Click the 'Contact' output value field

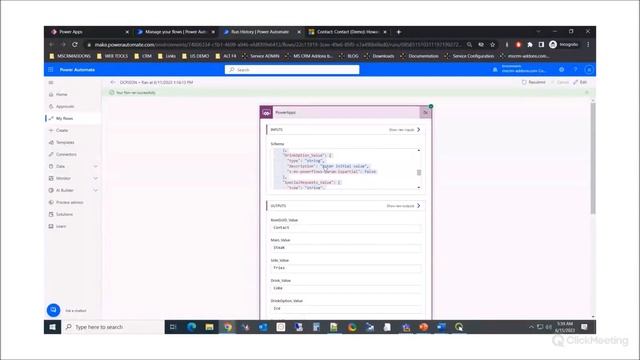click(346, 227)
